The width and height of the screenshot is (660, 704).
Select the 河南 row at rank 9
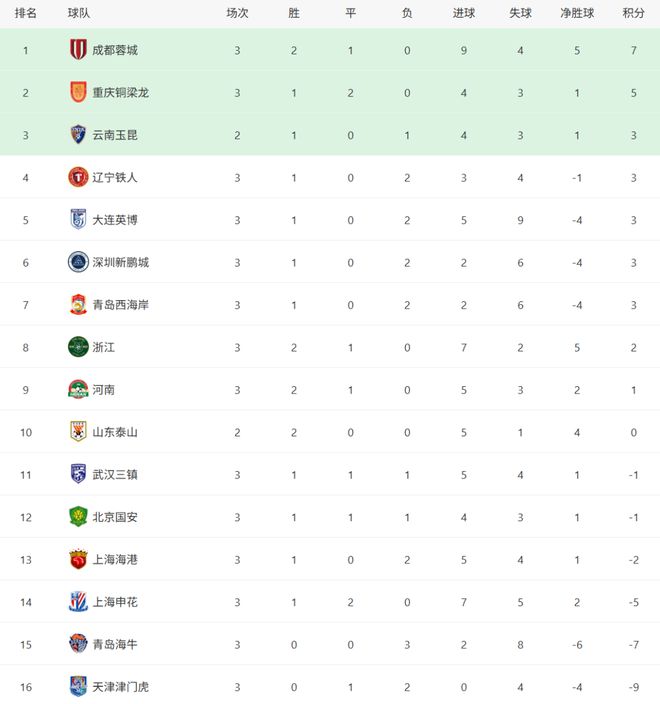coord(330,389)
